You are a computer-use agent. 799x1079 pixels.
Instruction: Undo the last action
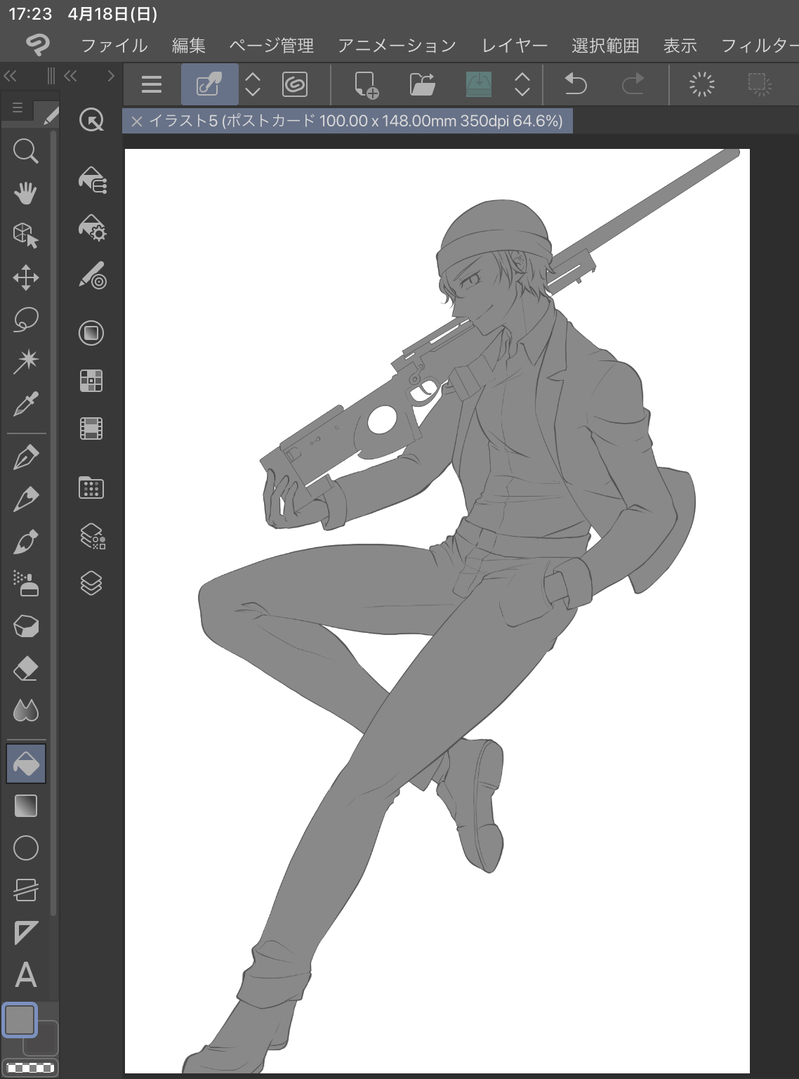tap(575, 84)
